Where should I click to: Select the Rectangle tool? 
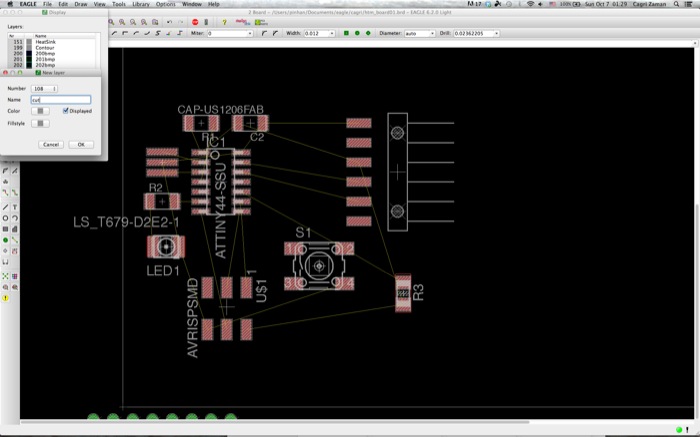pyautogui.click(x=5, y=229)
